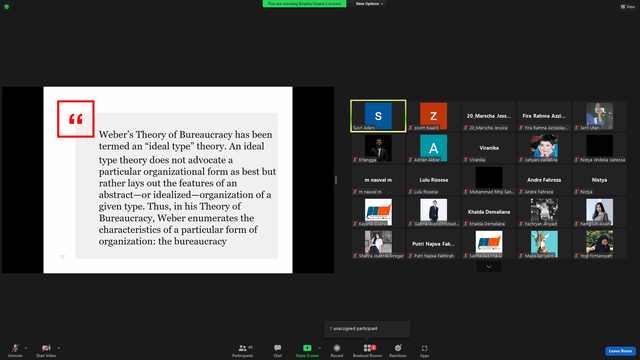Open the Reactions menu
The height and width of the screenshot is (360, 640).
point(398,351)
